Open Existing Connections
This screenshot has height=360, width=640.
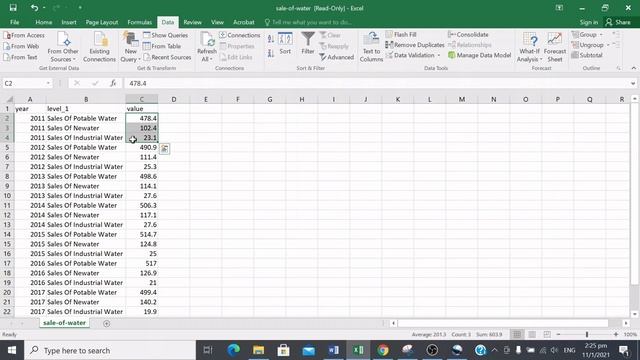(99, 47)
